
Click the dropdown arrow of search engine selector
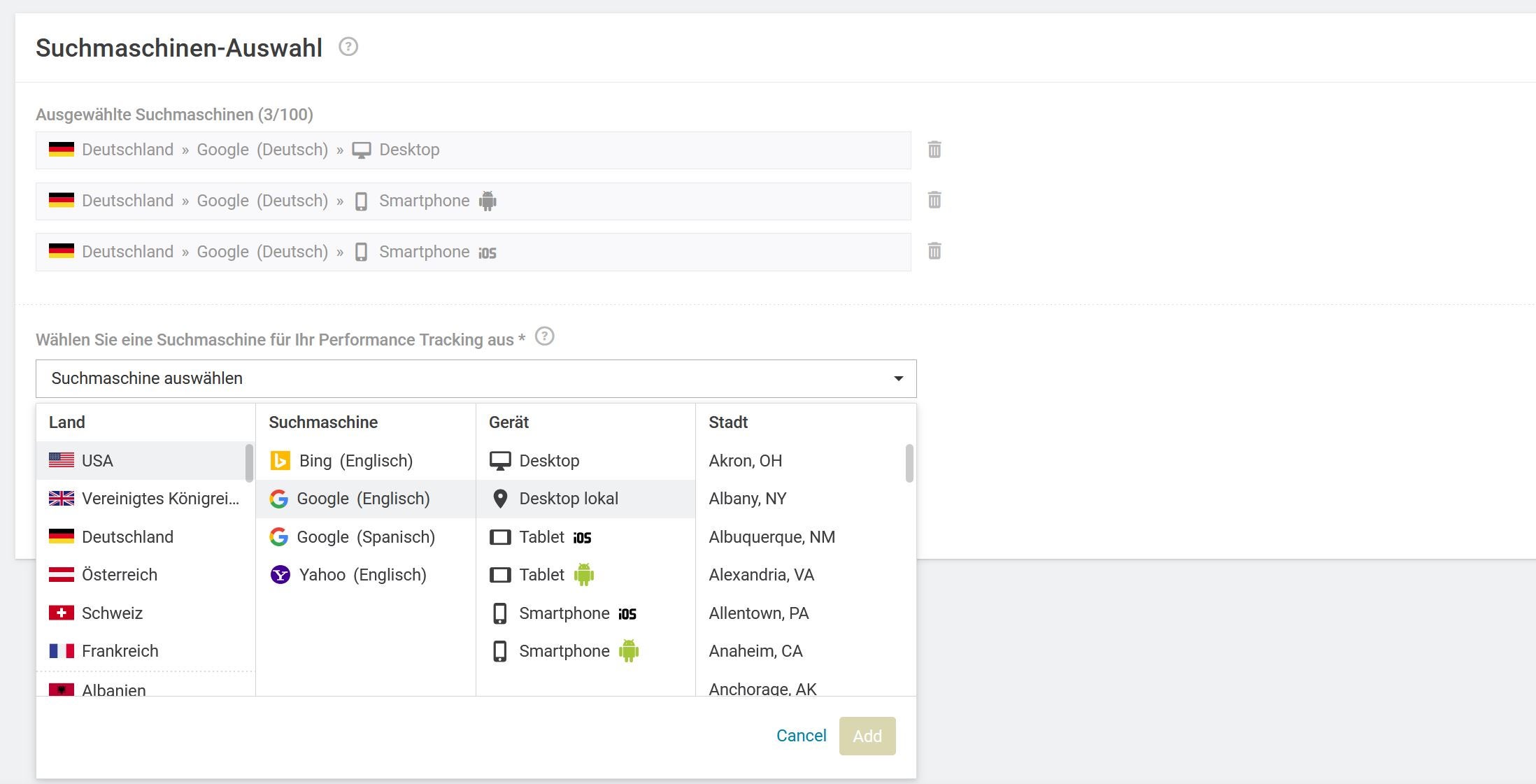point(898,378)
